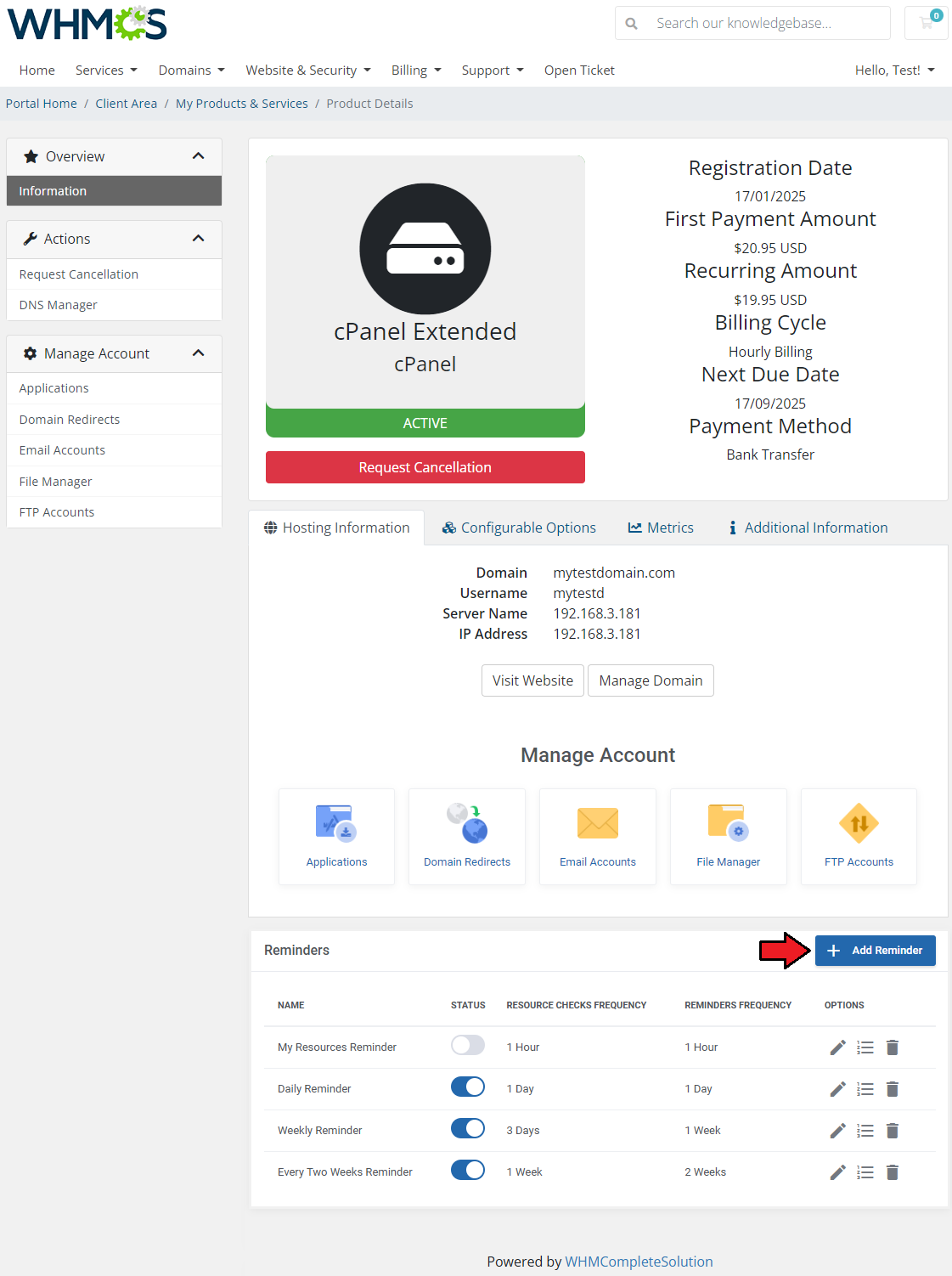Select Information in Overview sidebar

[114, 191]
